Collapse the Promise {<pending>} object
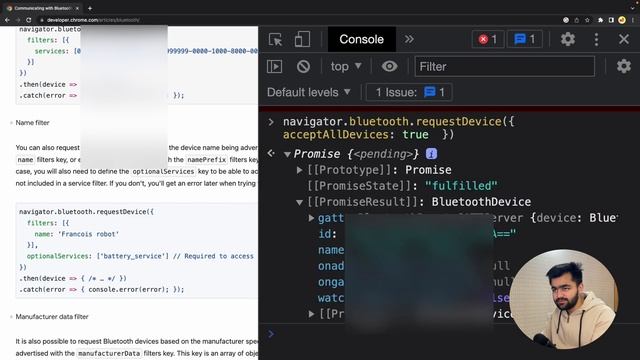The image size is (640, 360). (287, 154)
